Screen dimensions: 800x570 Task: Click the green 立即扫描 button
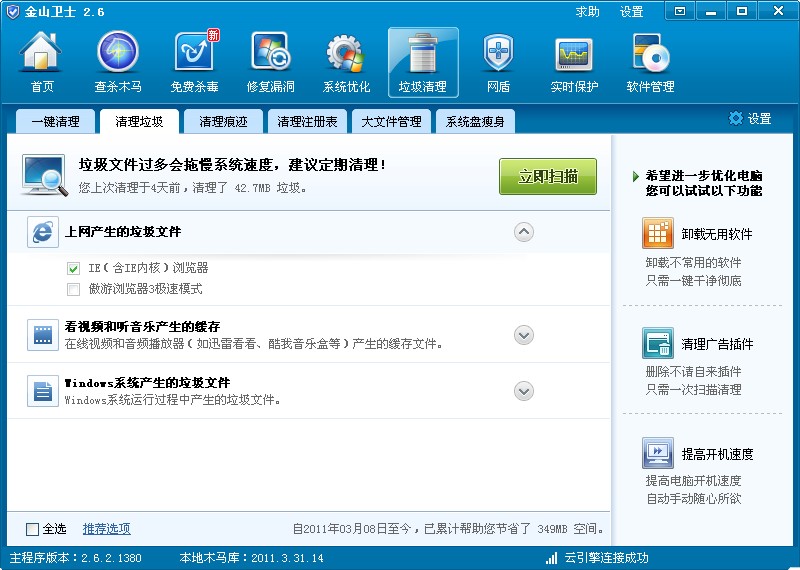point(548,177)
